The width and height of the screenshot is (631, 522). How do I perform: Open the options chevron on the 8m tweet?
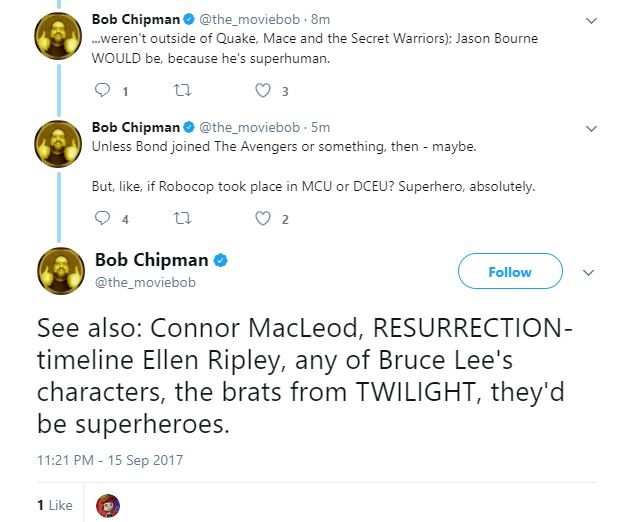point(591,21)
